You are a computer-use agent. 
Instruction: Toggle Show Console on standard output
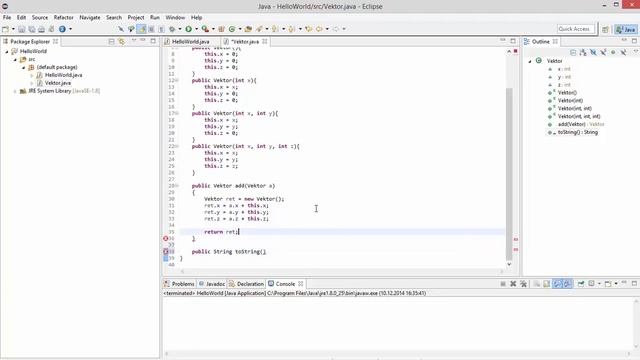pyautogui.click(x=557, y=284)
